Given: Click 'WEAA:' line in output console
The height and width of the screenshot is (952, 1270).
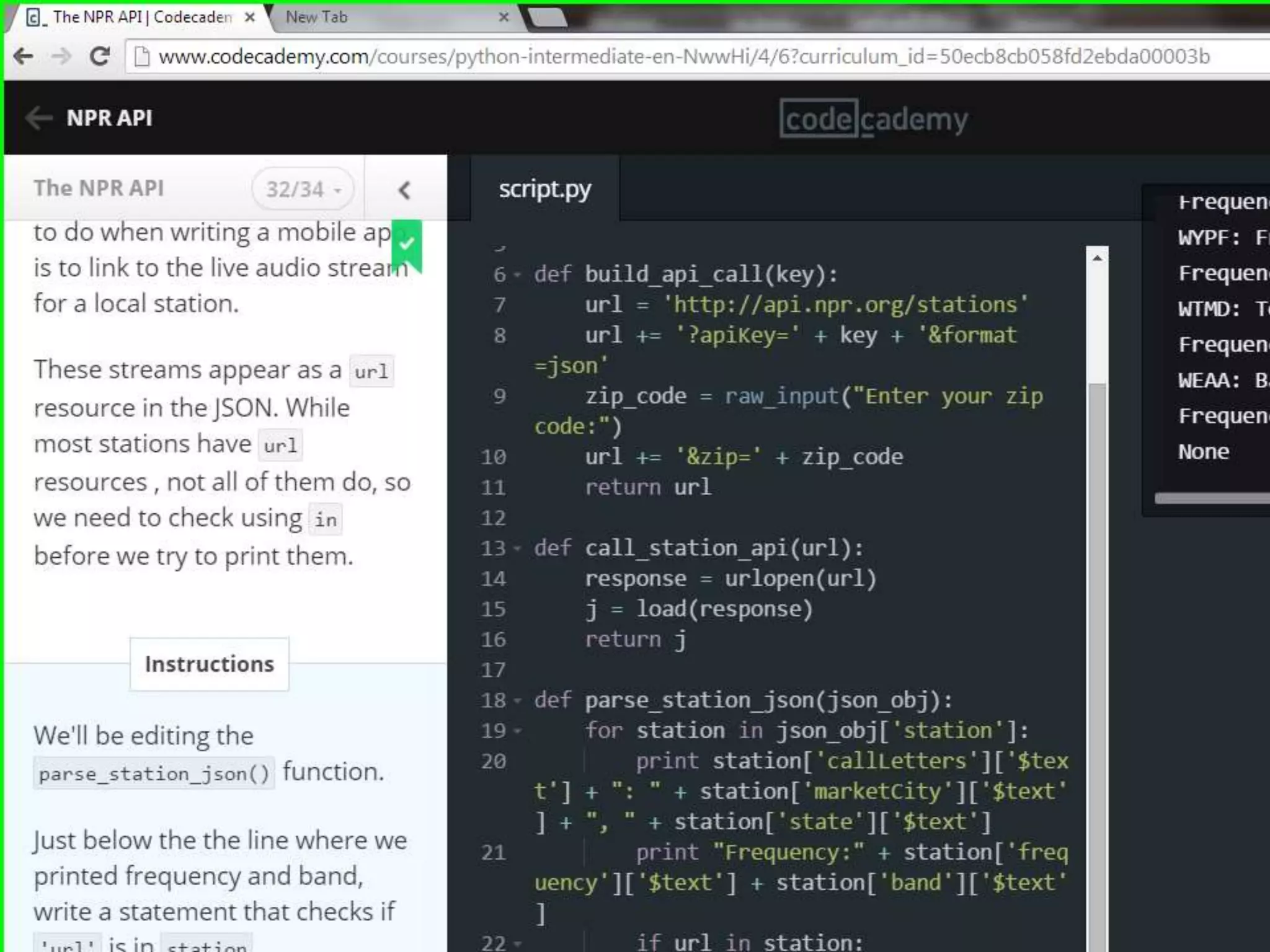Looking at the screenshot, I should (x=1223, y=380).
